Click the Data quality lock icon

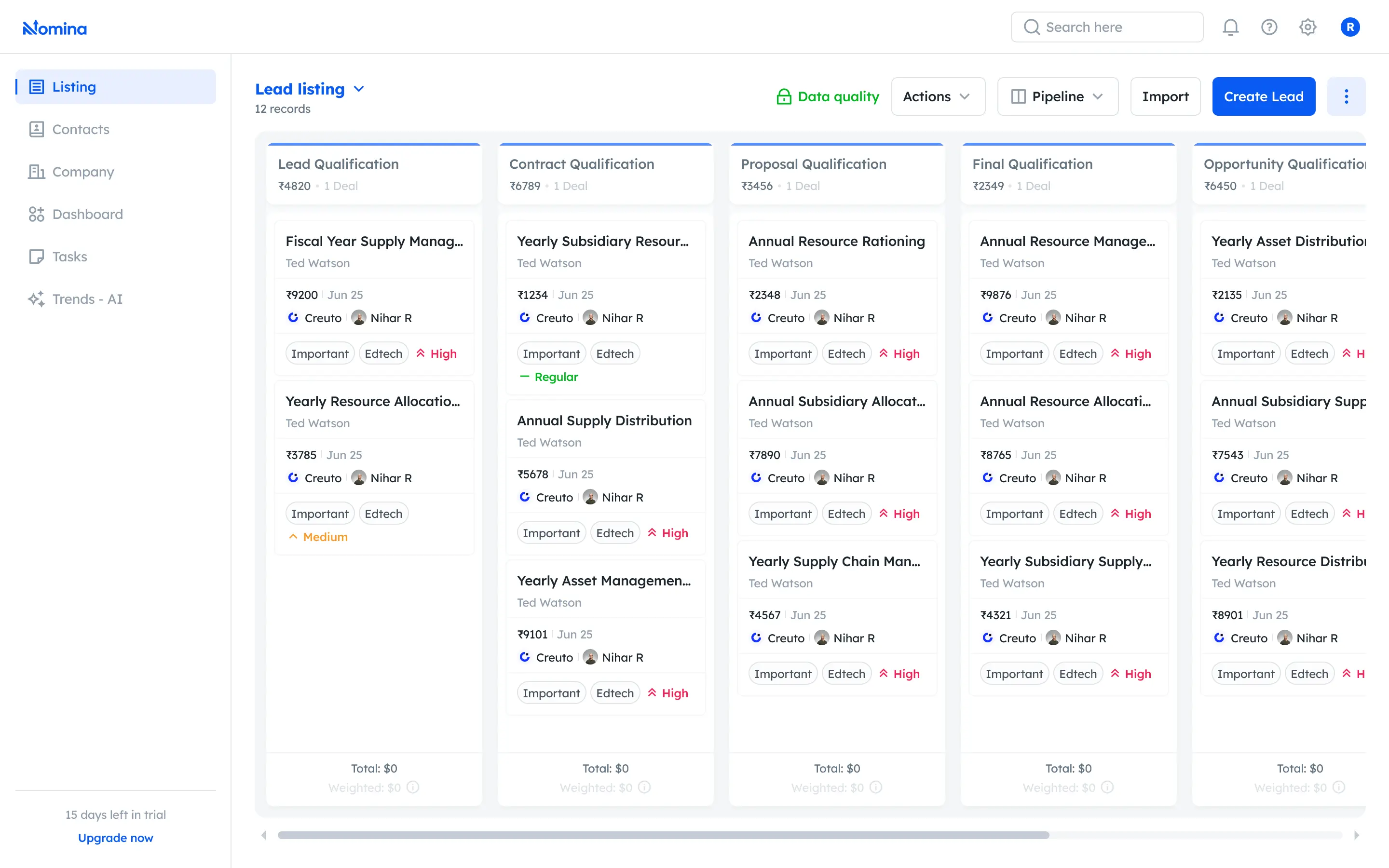(783, 96)
